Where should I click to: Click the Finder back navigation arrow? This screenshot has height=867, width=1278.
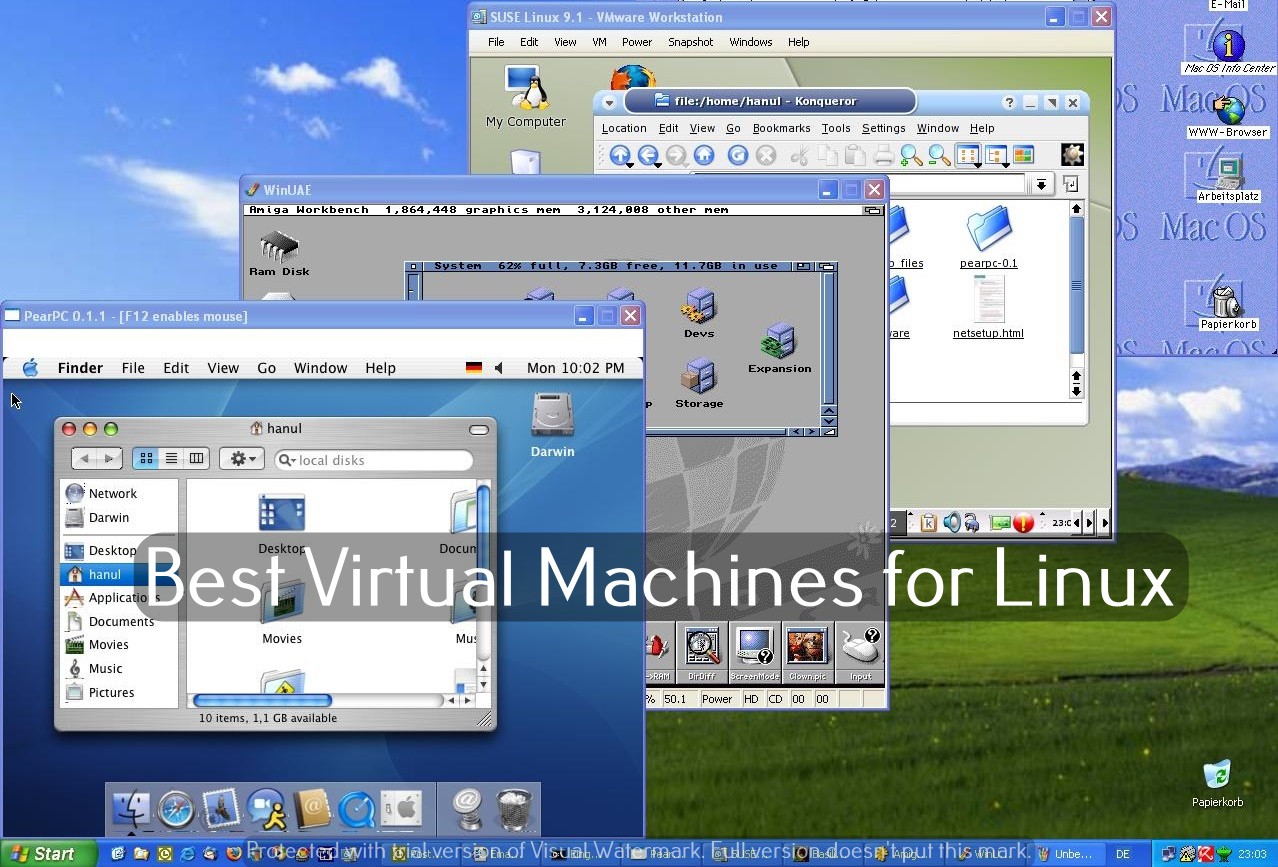pos(85,458)
